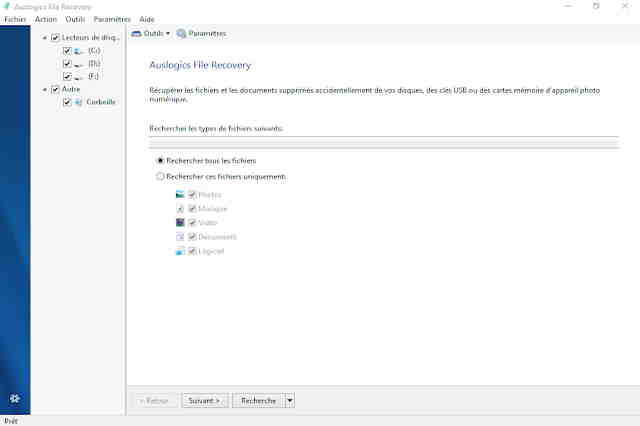Screen dimensions: 640x426
Task: Toggle the Photos file type checkbox
Action: pyautogui.click(x=192, y=194)
